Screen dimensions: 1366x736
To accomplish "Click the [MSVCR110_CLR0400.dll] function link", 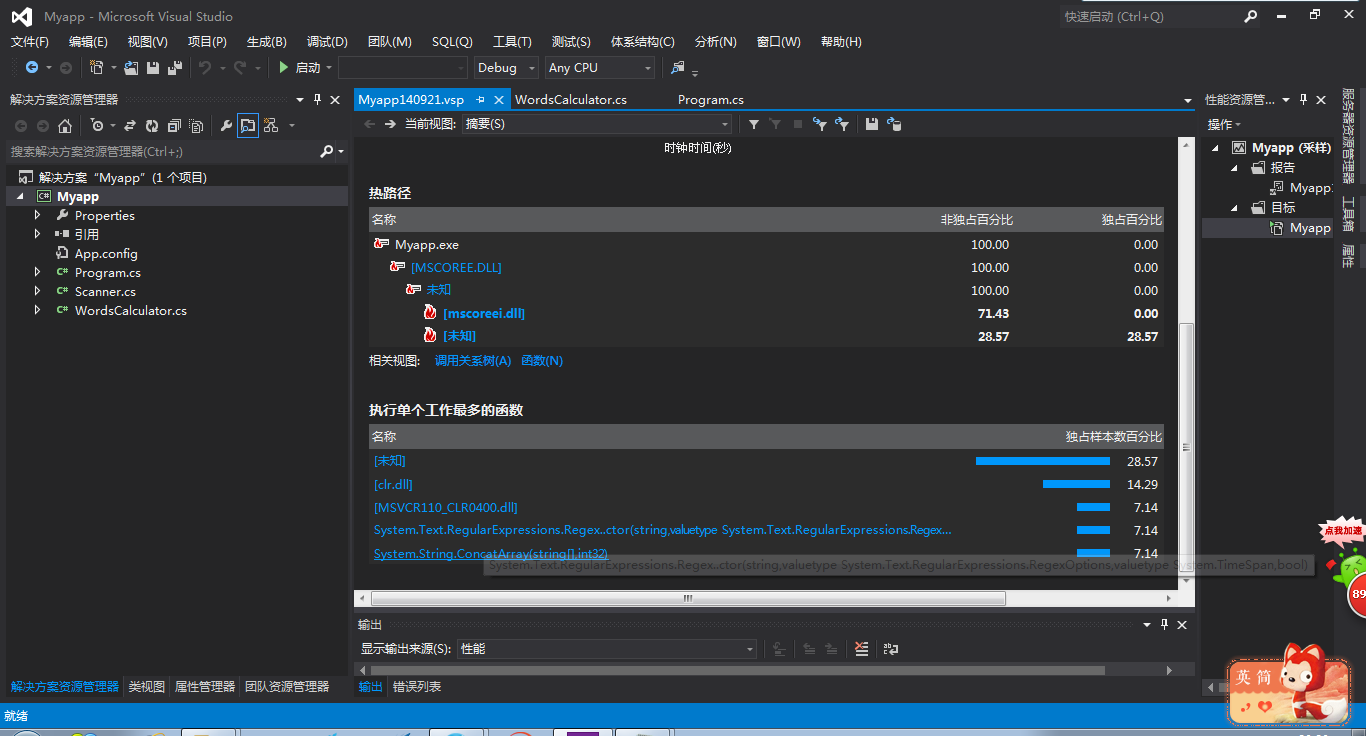I will tap(446, 507).
